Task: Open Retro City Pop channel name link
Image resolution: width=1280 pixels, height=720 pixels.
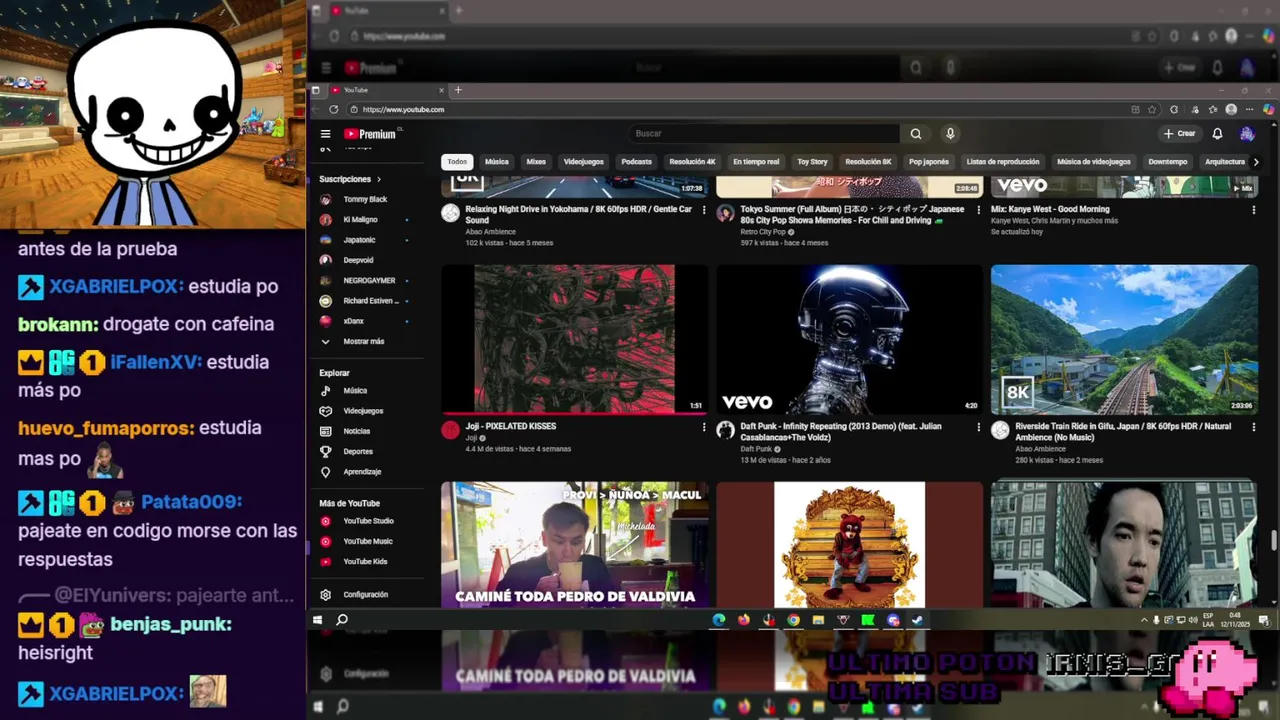Action: point(763,232)
